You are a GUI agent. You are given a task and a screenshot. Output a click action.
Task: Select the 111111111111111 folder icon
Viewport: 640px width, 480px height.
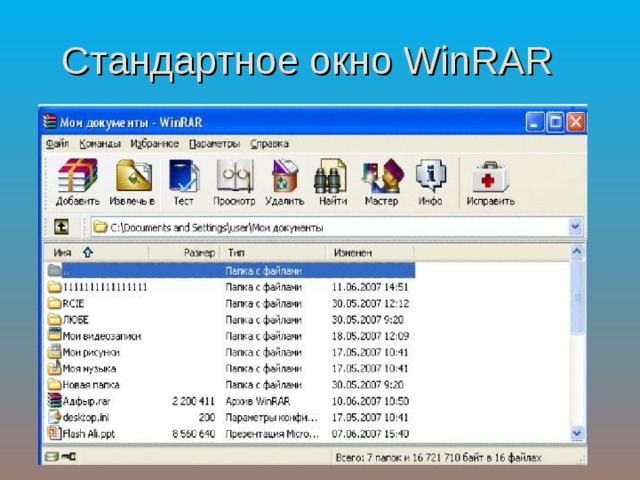coord(54,287)
